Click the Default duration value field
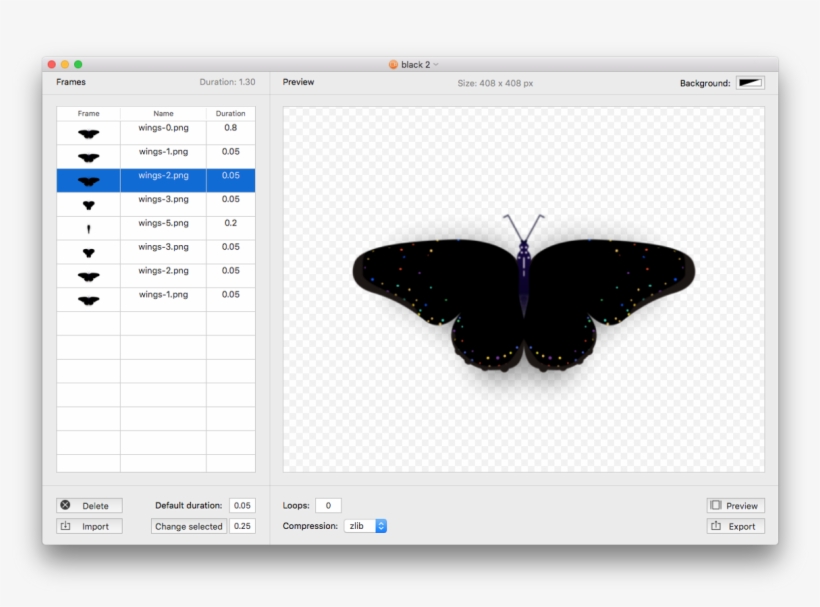The width and height of the screenshot is (820, 607). [x=243, y=505]
